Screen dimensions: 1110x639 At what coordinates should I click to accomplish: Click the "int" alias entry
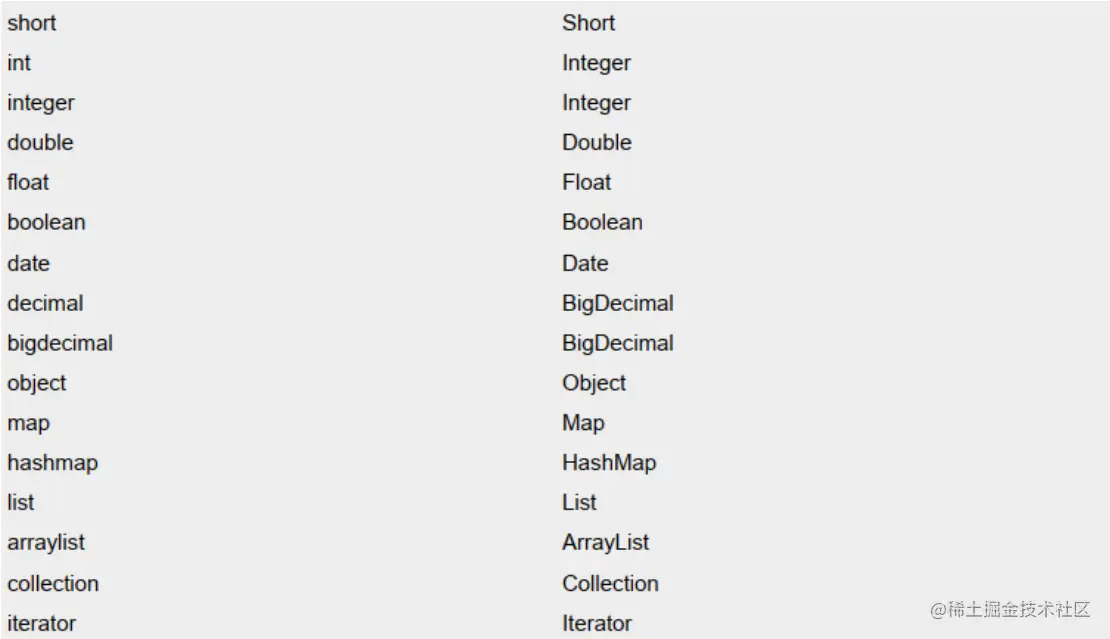(x=19, y=63)
